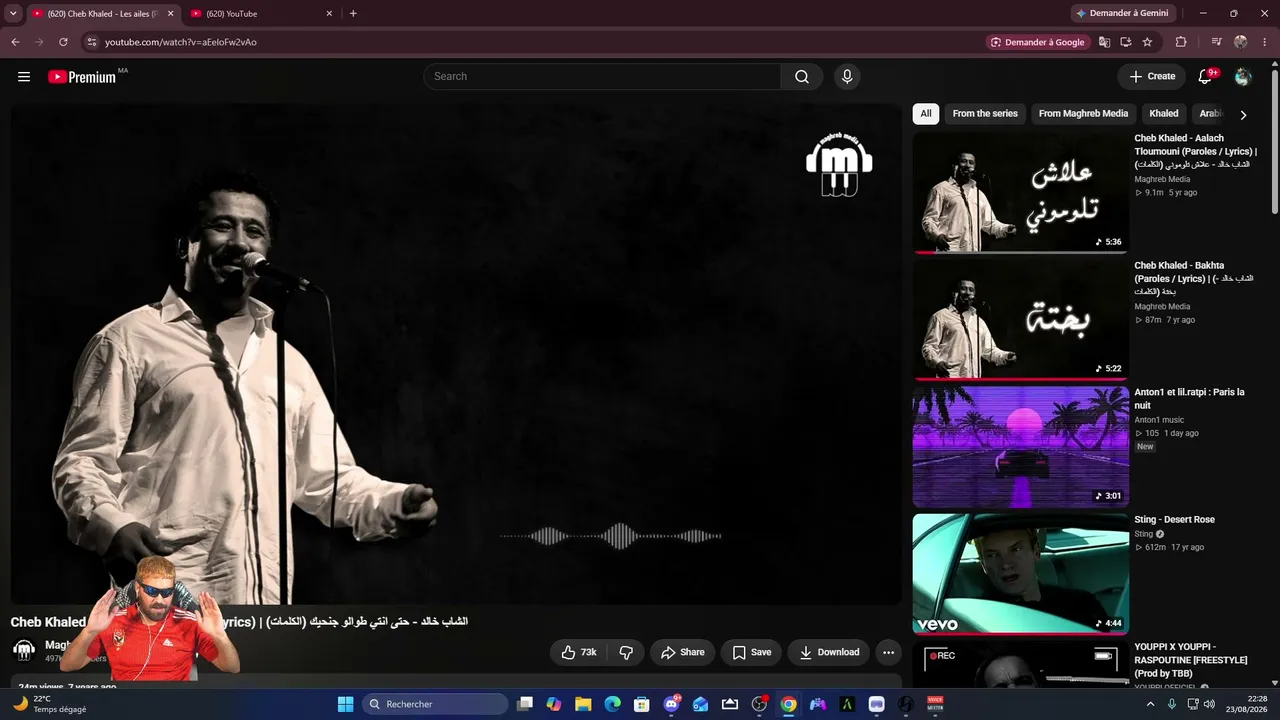View site information icon in address bar
Image resolution: width=1280 pixels, height=720 pixels.
(x=91, y=42)
